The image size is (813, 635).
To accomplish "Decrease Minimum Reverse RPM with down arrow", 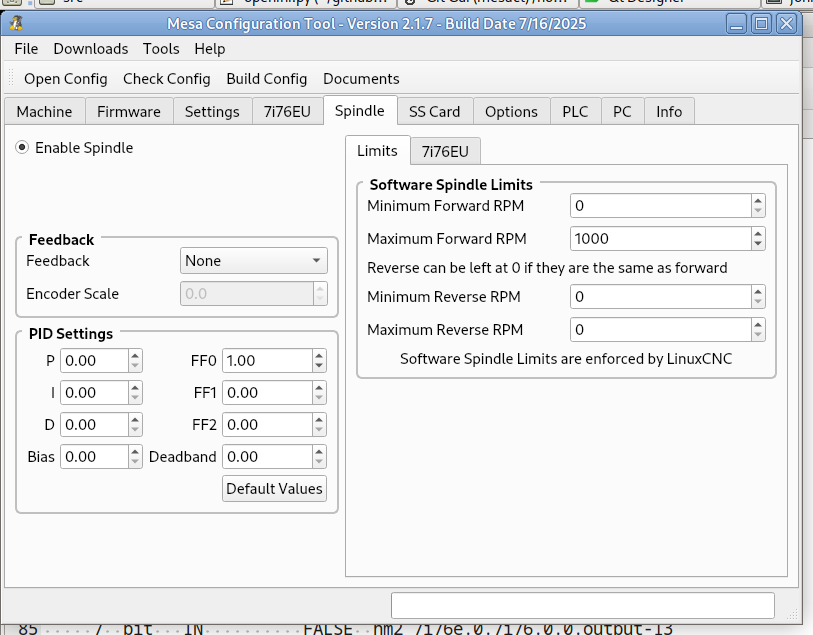I will [x=758, y=302].
